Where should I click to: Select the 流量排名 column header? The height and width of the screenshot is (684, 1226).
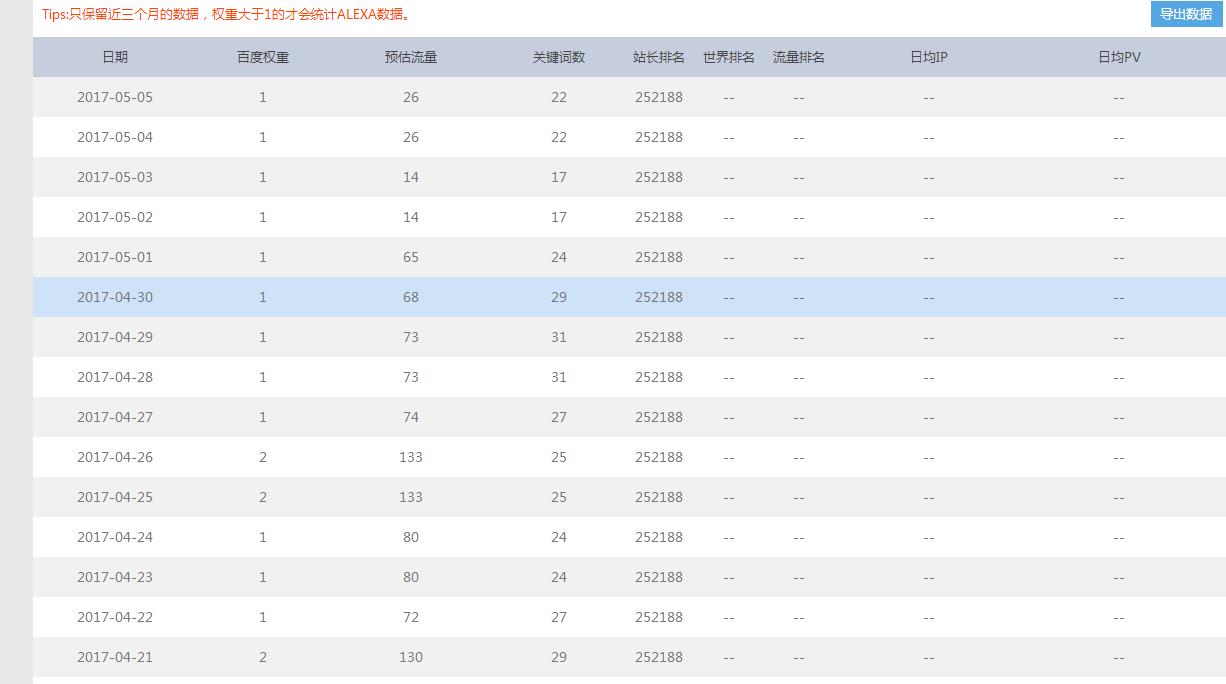click(799, 57)
